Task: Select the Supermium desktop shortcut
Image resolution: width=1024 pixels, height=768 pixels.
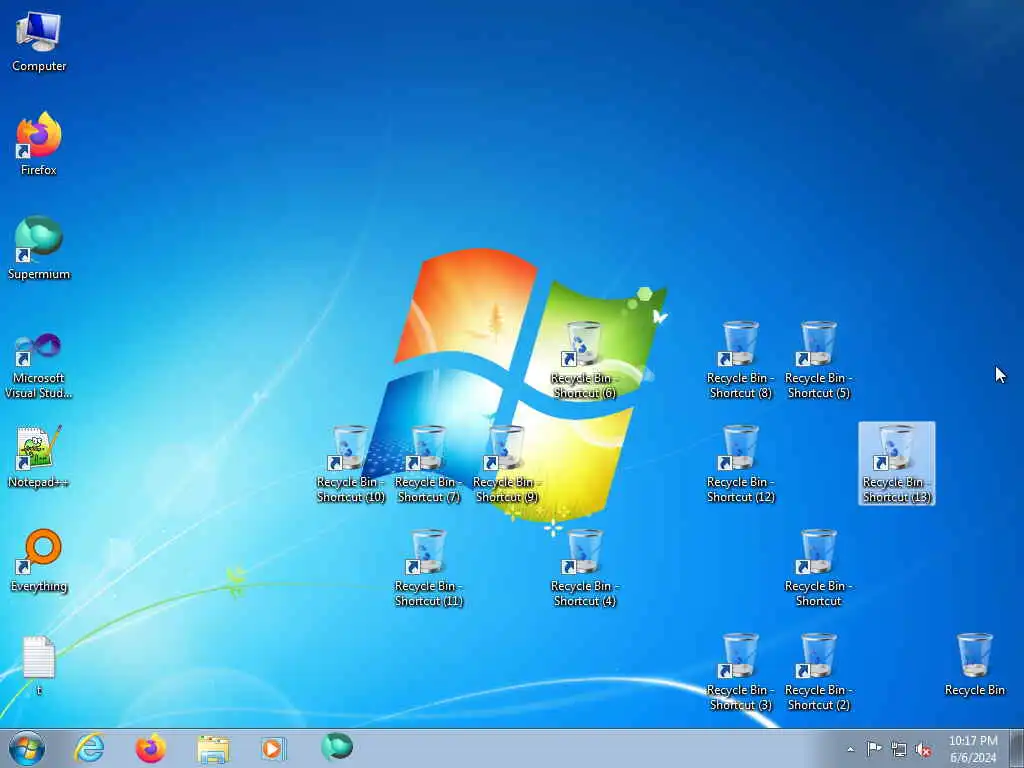Action: click(39, 248)
